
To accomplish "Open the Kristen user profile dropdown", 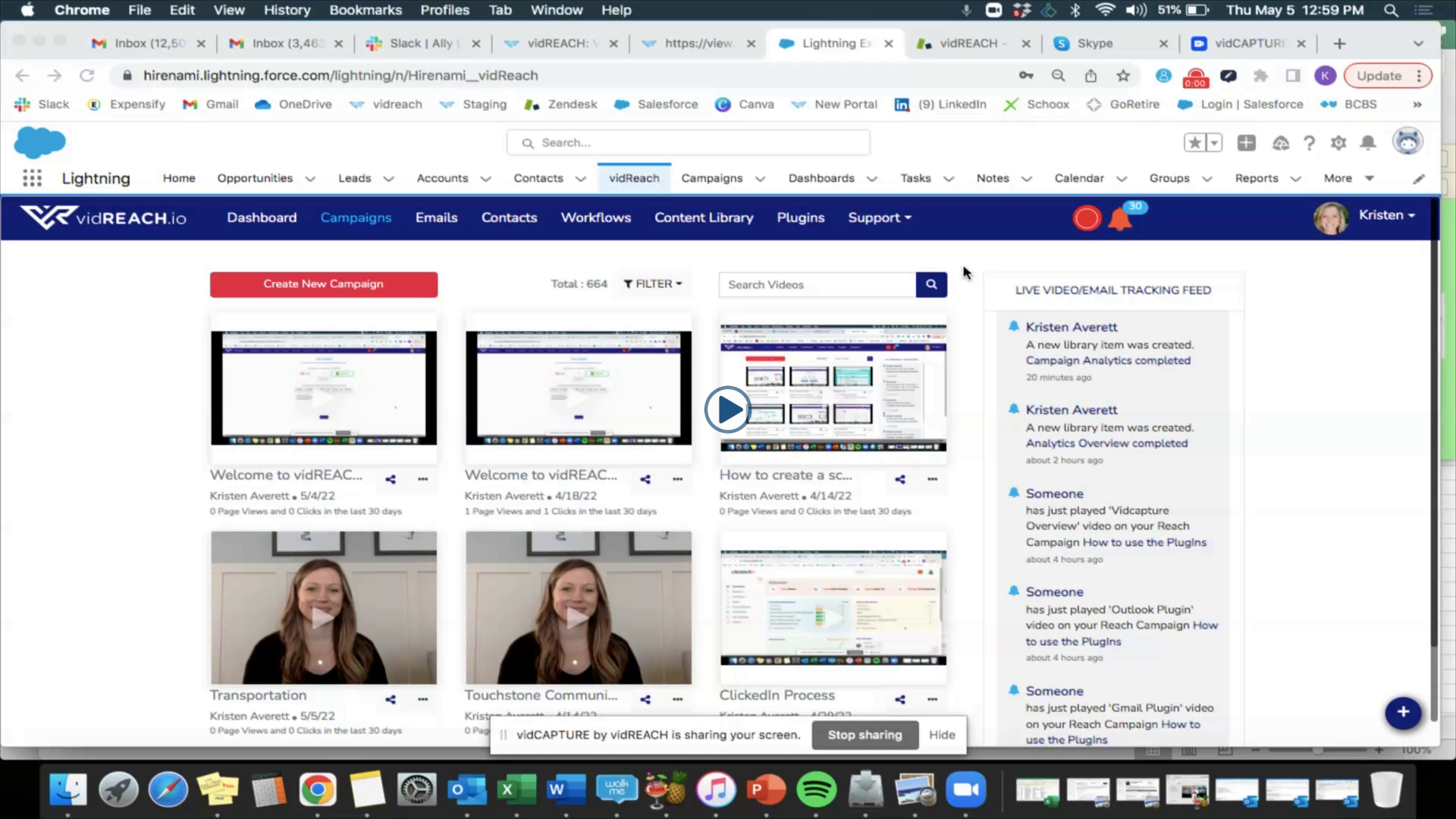I will coord(1385,215).
